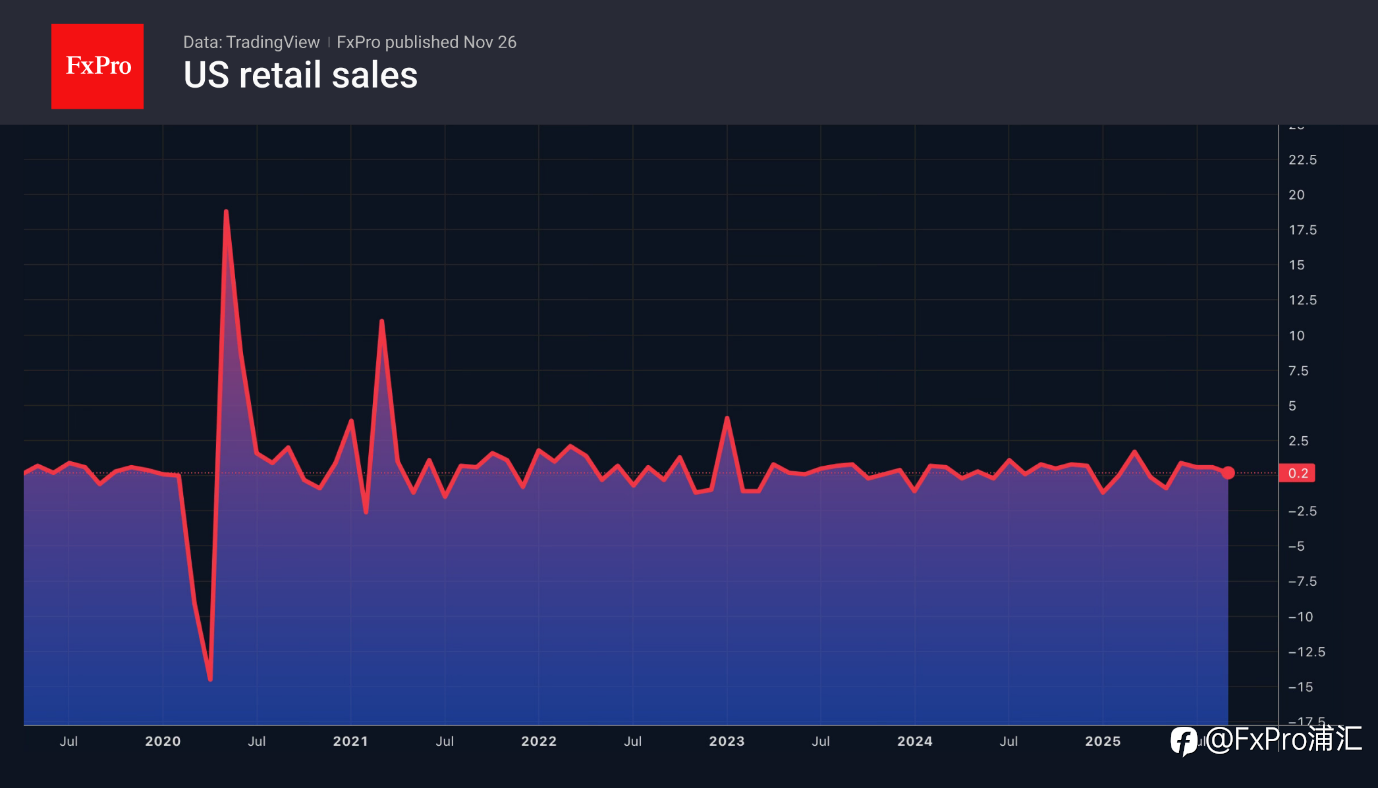Click the red dot ending the line

tap(1228, 473)
